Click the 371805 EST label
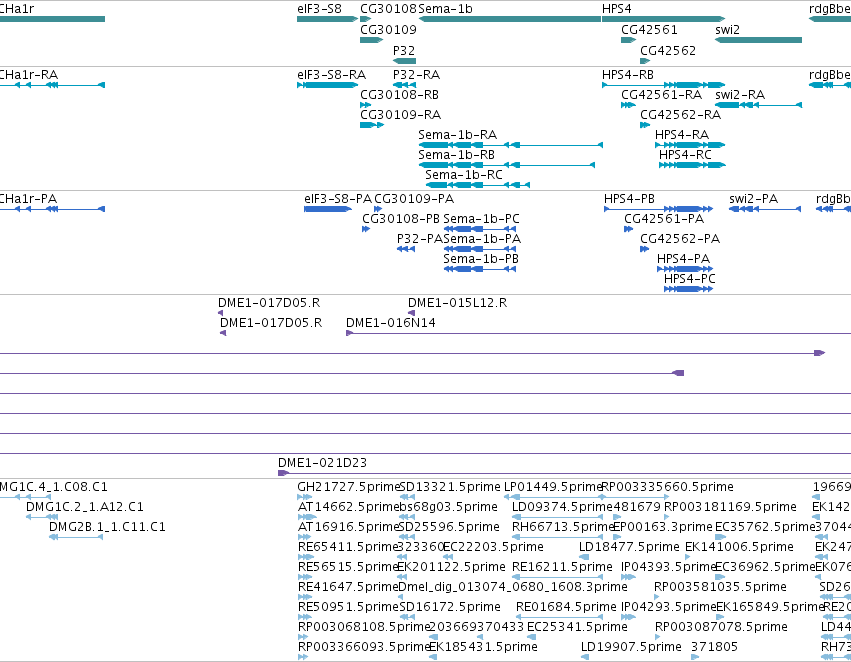 (x=714, y=647)
